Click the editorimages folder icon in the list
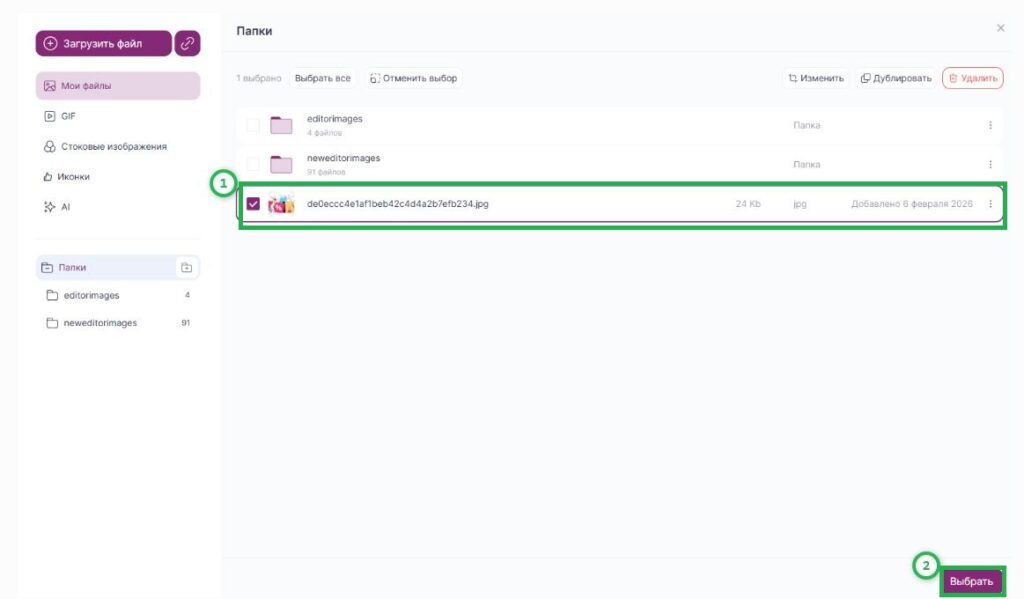Screen dimensions: 1024x599 click(x=281, y=125)
